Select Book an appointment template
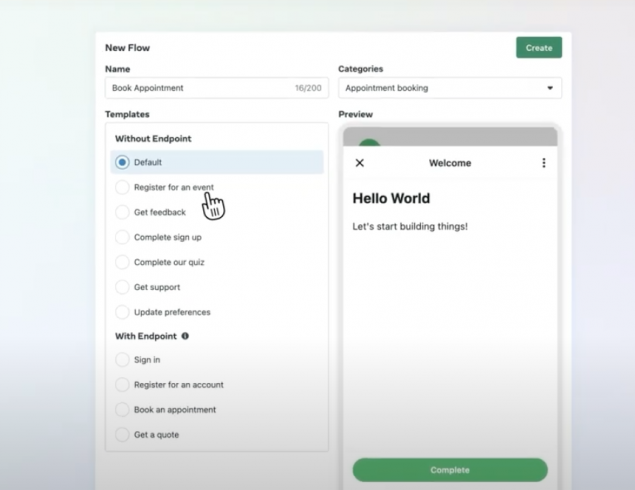Screen dimensions: 635x490 tap(123, 410)
